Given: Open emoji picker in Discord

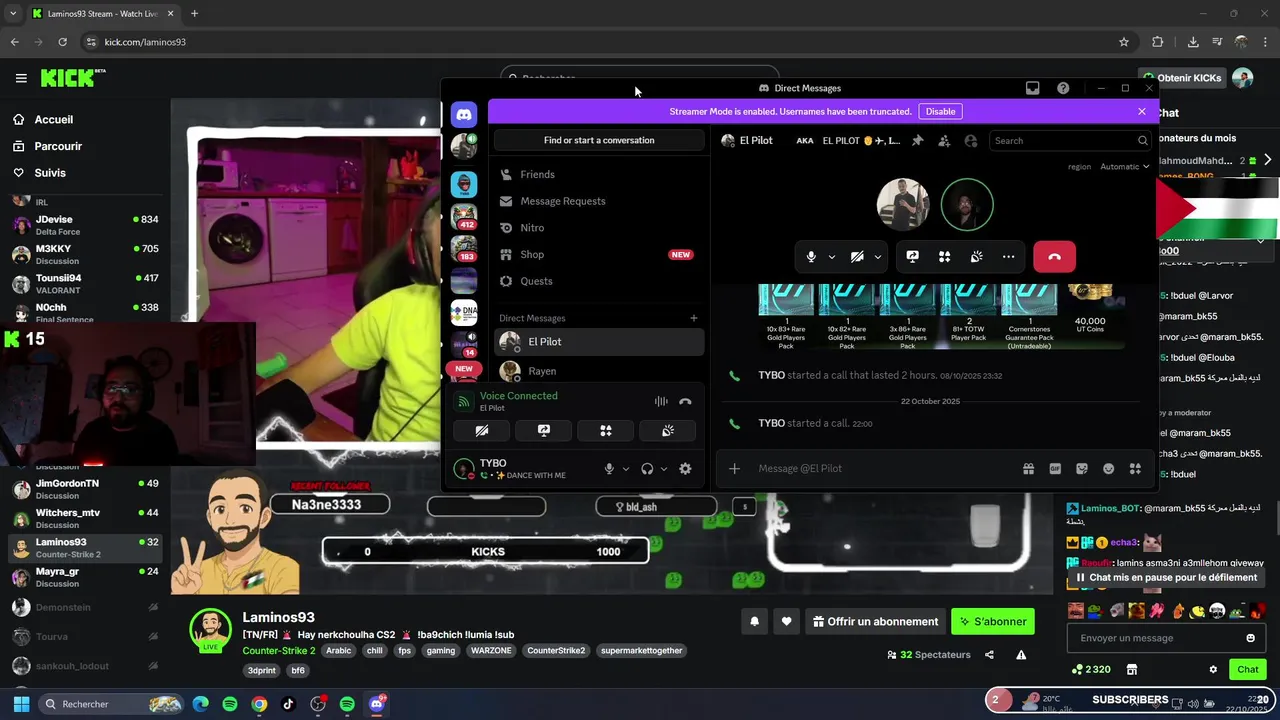Looking at the screenshot, I should pos(1108,469).
